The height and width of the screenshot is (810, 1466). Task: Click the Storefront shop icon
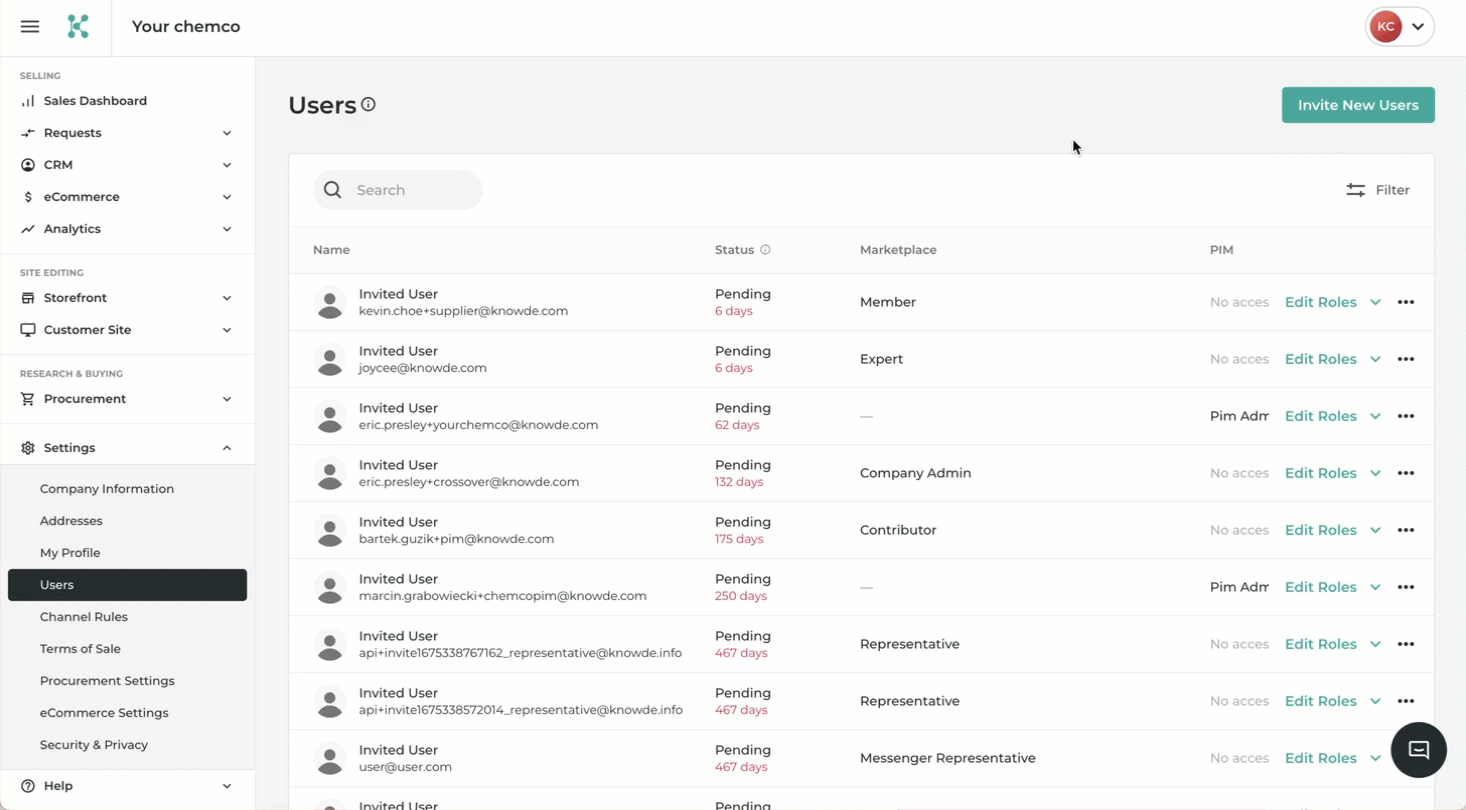coord(28,298)
